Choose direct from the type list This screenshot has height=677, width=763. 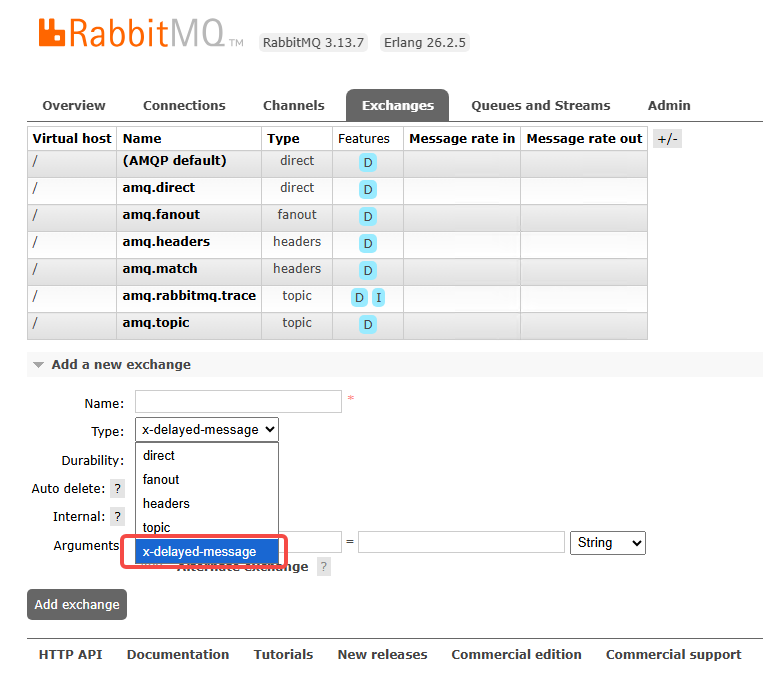pyautogui.click(x=207, y=456)
